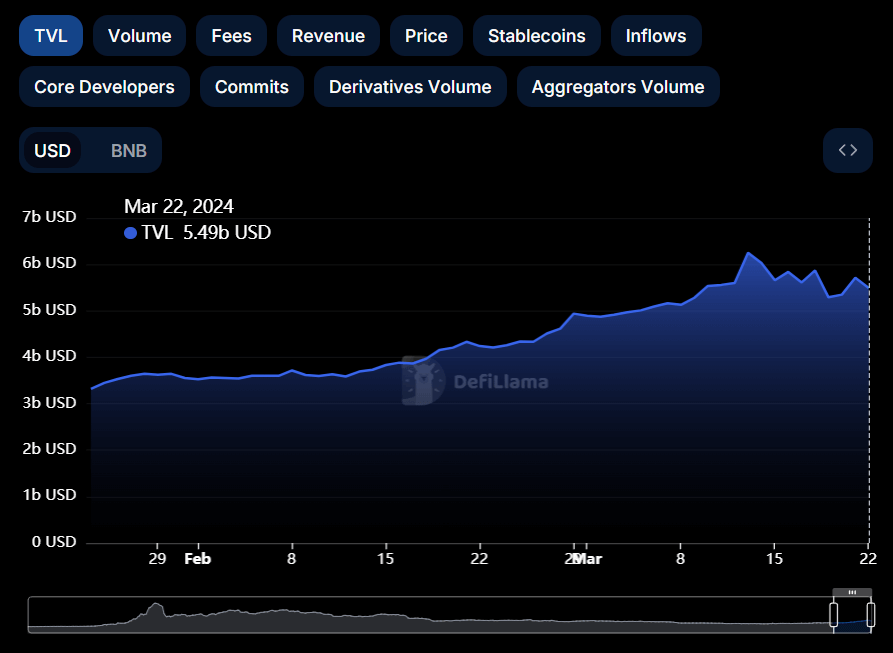Viewport: 893px width, 653px height.
Task: Toggle Aggregators Volume metric
Action: 617,87
